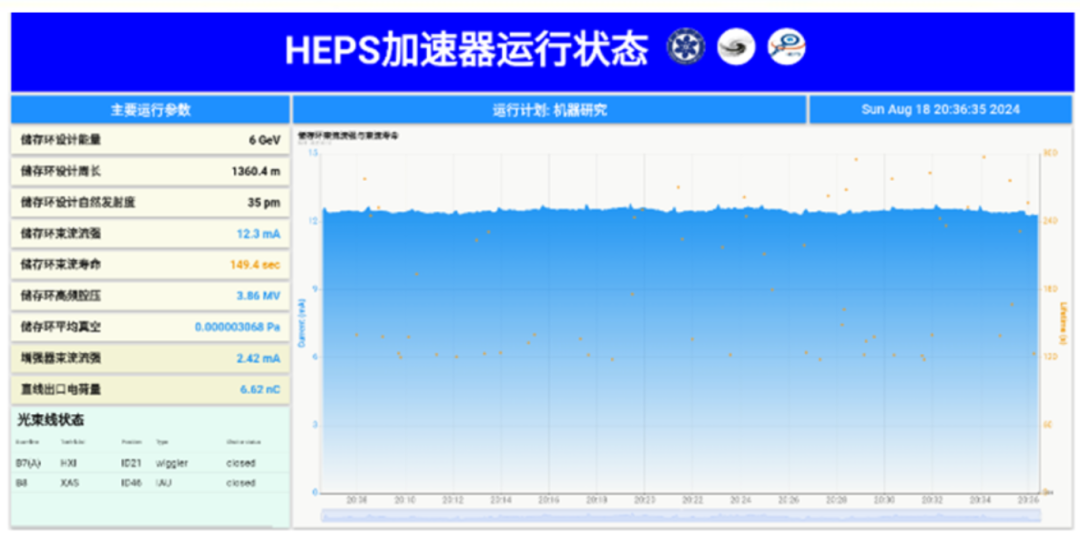The image size is (1080, 535).
Task: Select the 运行计划: 机器研究 header
Action: tap(549, 110)
